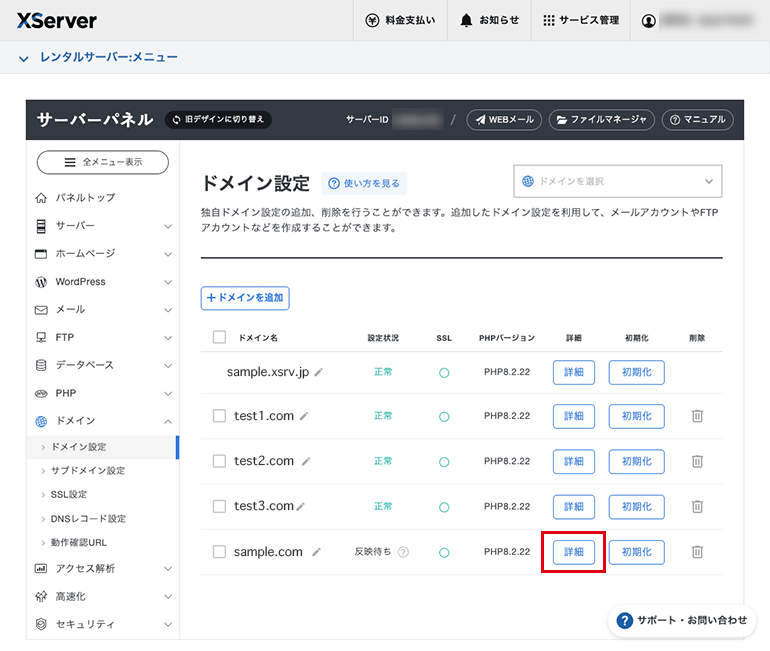770x651 pixels.
Task: Expand PHP sidebar section
Action: click(103, 393)
